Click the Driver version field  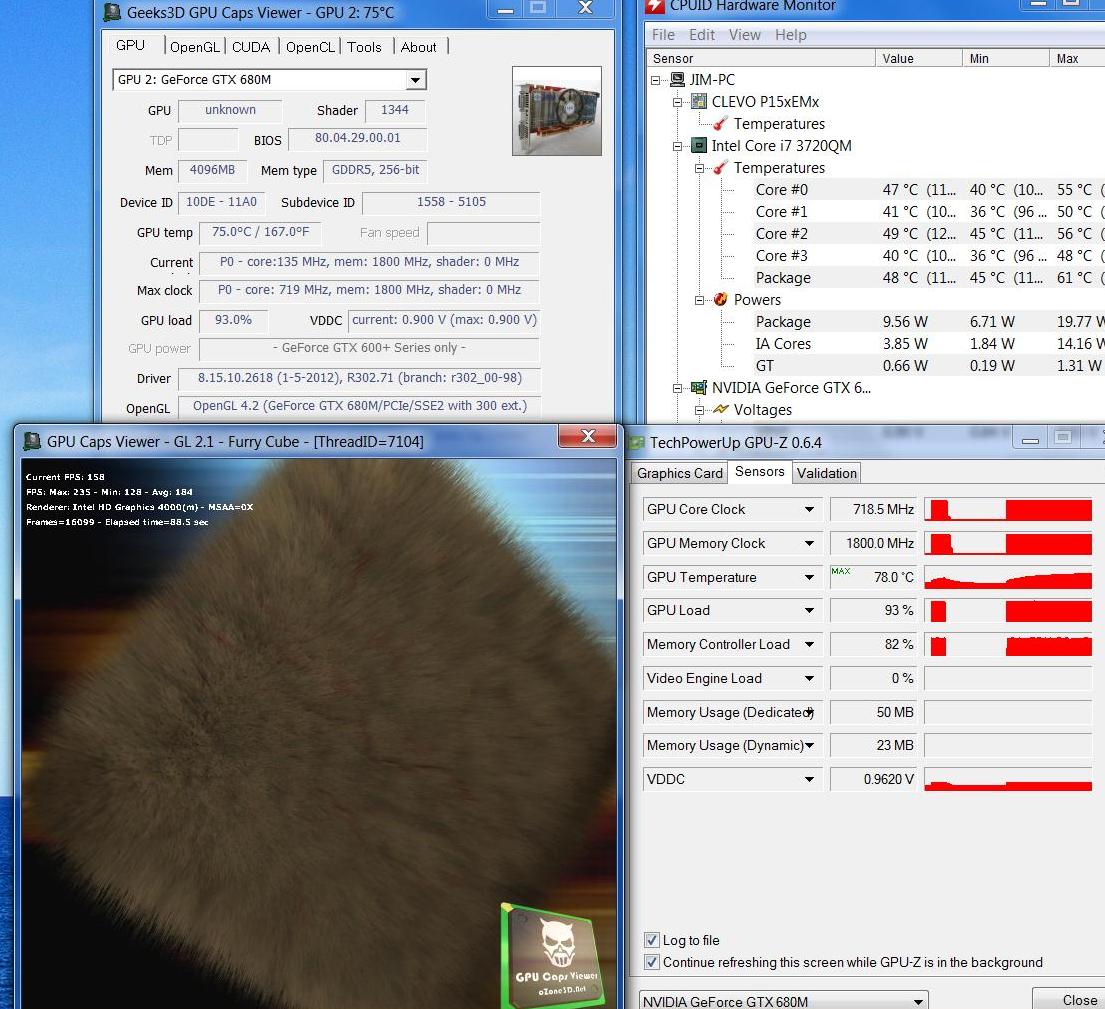359,378
